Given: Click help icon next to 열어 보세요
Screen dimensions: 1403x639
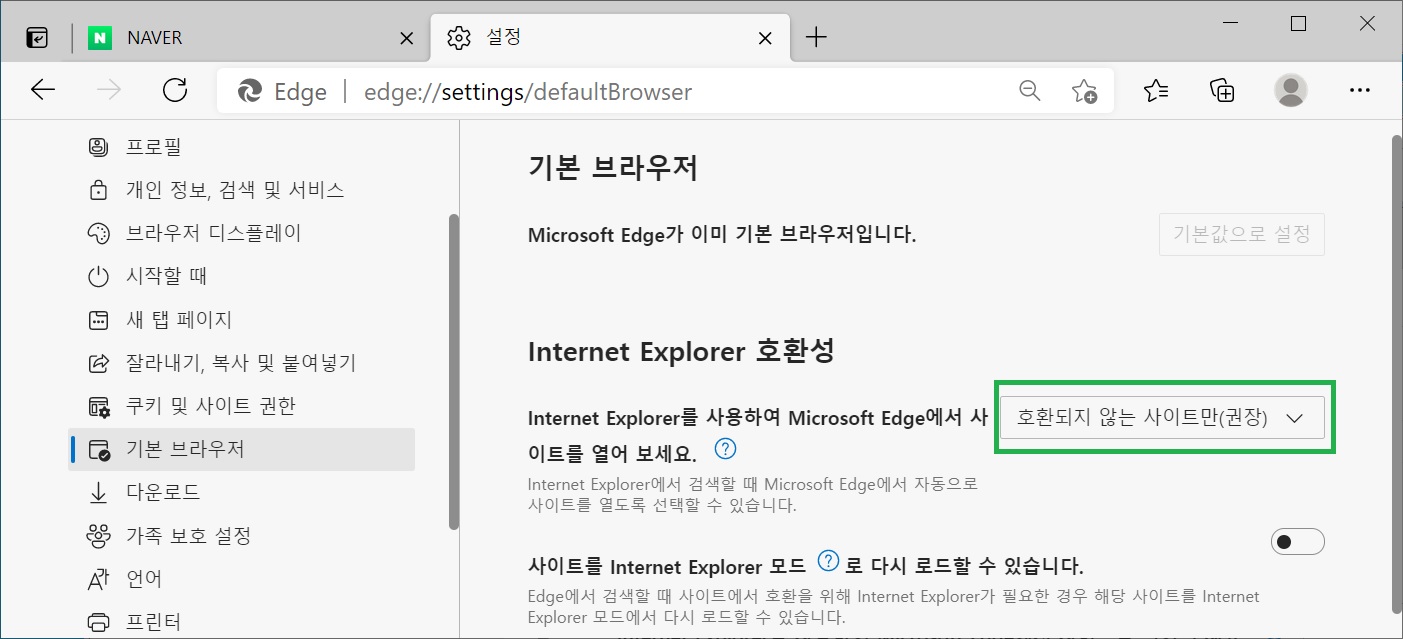Looking at the screenshot, I should click(x=726, y=447).
